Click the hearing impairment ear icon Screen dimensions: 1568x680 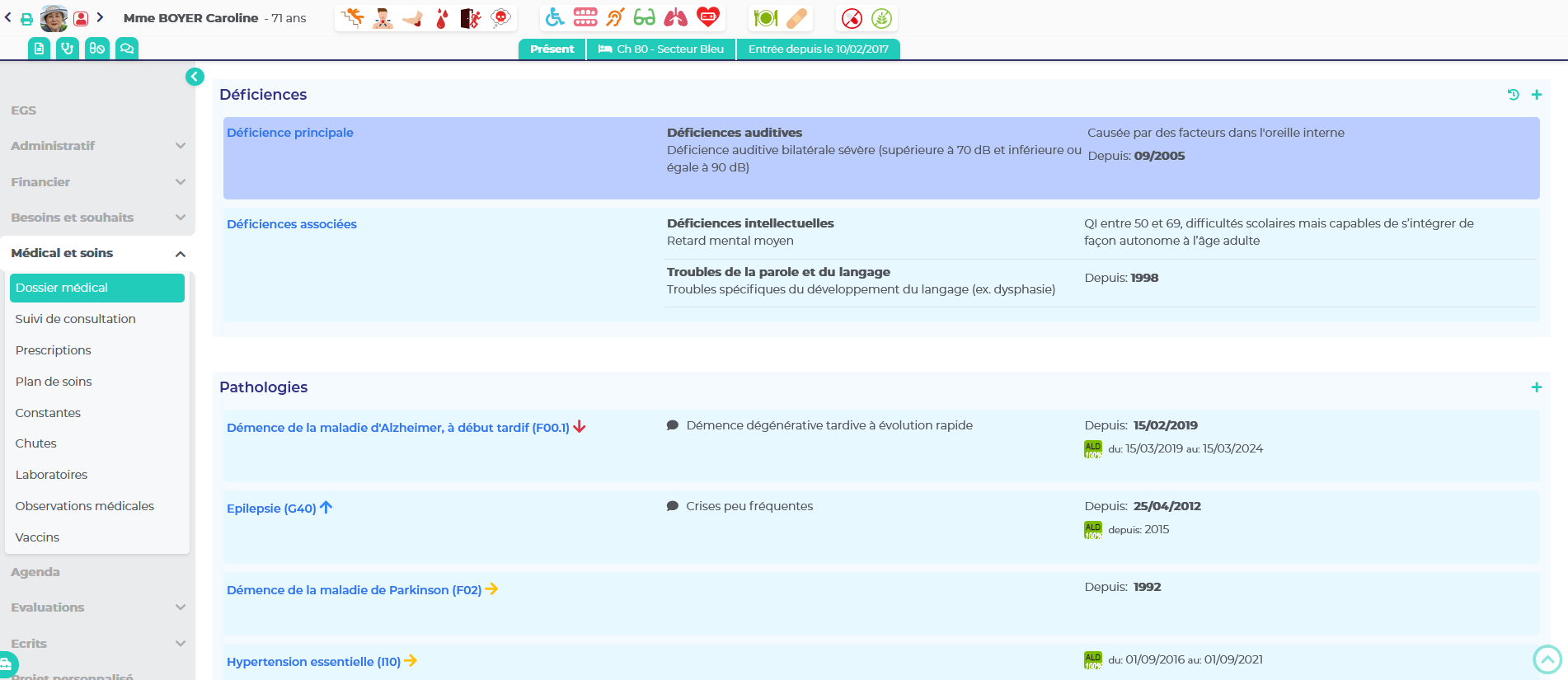[x=615, y=17]
